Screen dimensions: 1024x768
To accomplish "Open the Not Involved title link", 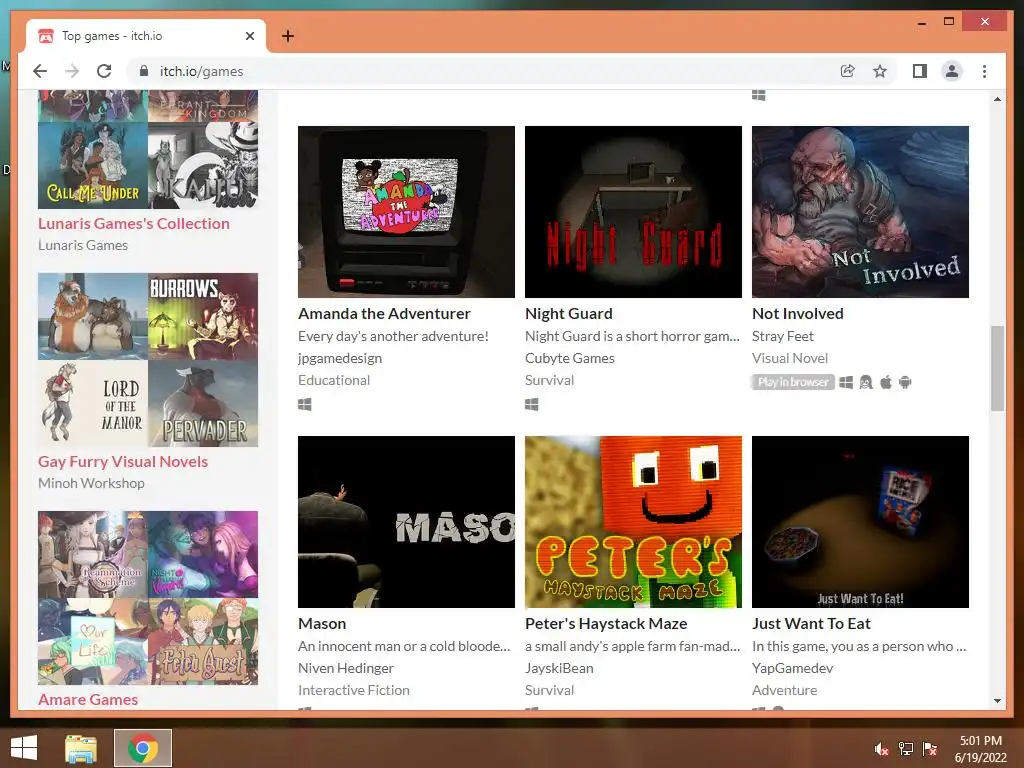I will pos(797,313).
